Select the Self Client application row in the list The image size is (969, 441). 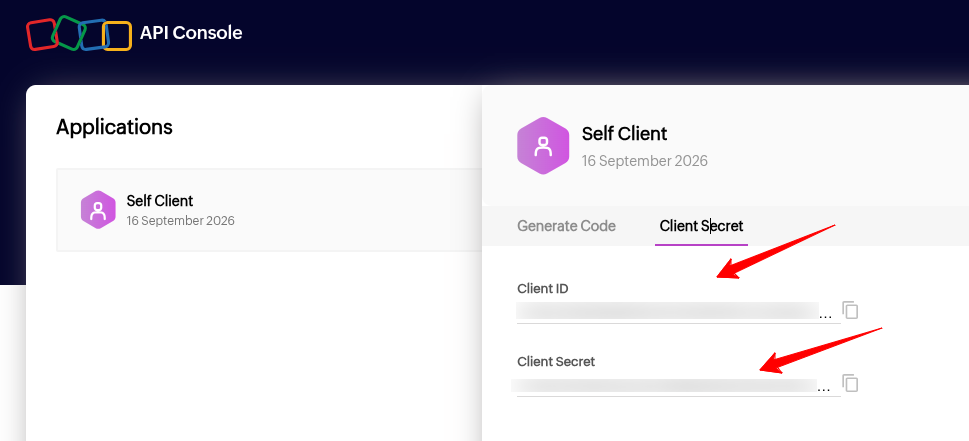tap(269, 210)
